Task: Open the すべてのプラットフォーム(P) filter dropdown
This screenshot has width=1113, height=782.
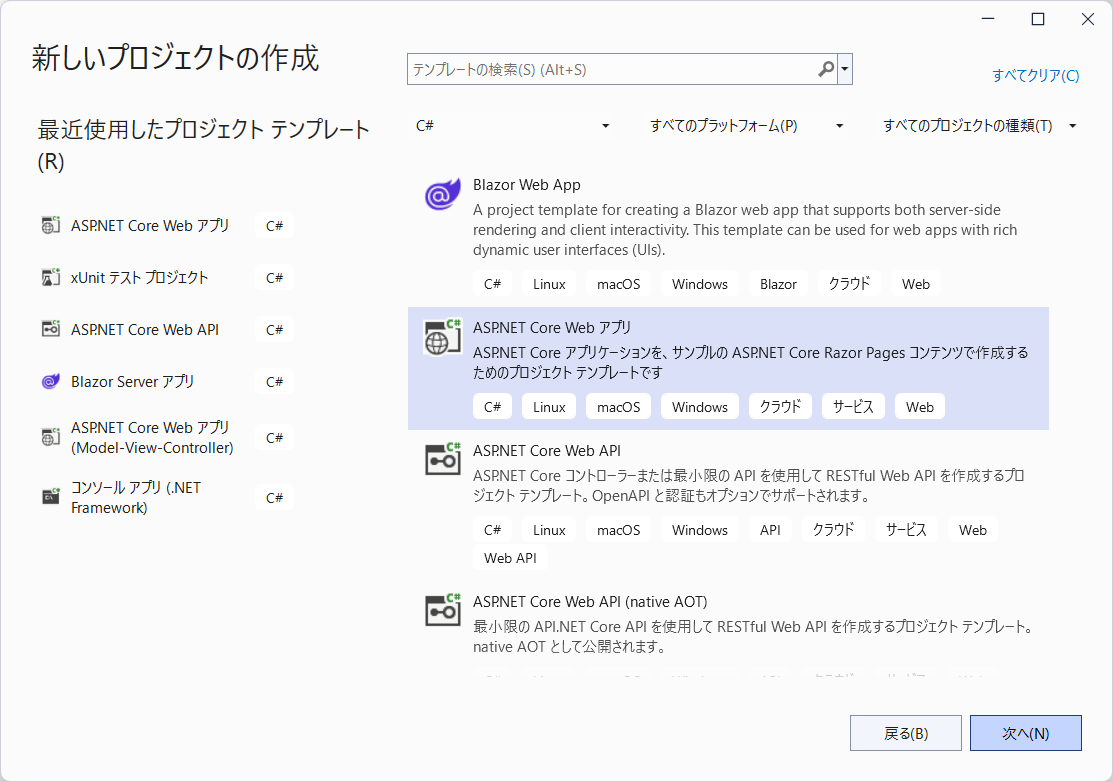Action: 746,126
